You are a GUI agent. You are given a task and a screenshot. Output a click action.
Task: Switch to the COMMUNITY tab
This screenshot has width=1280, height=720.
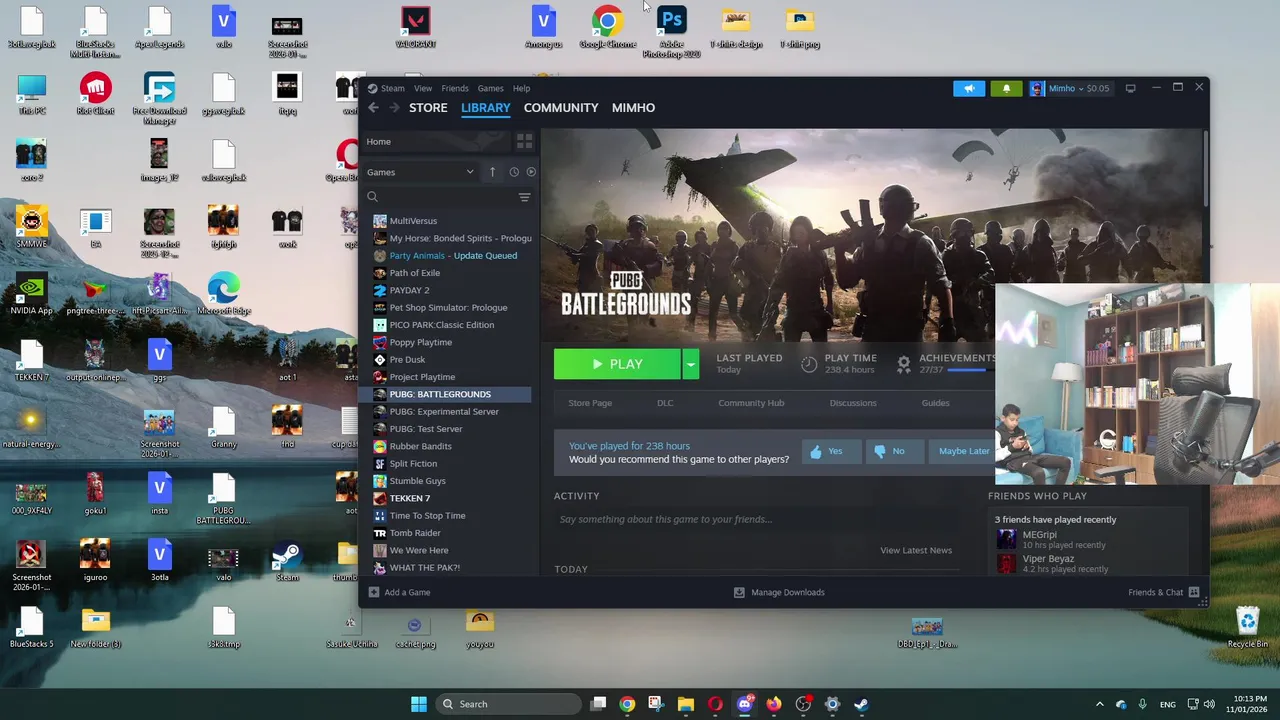click(561, 108)
